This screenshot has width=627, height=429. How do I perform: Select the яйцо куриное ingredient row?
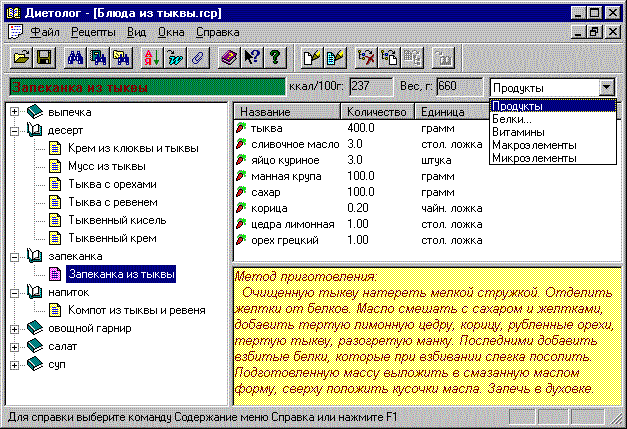[359, 160]
